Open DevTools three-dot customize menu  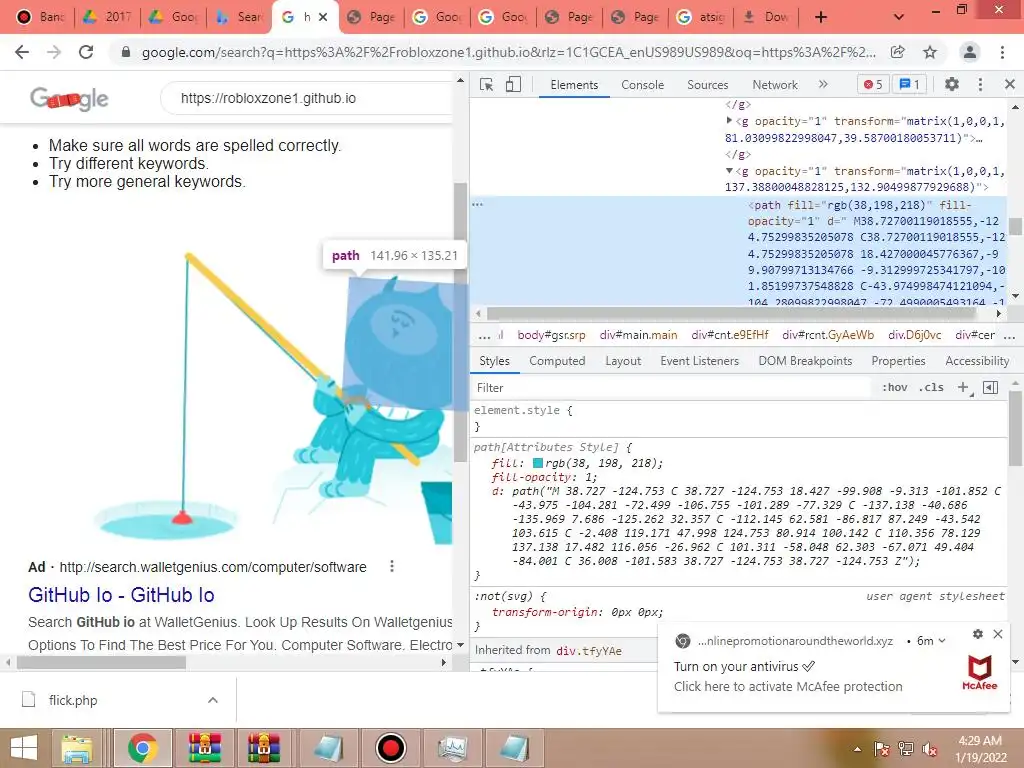click(980, 84)
